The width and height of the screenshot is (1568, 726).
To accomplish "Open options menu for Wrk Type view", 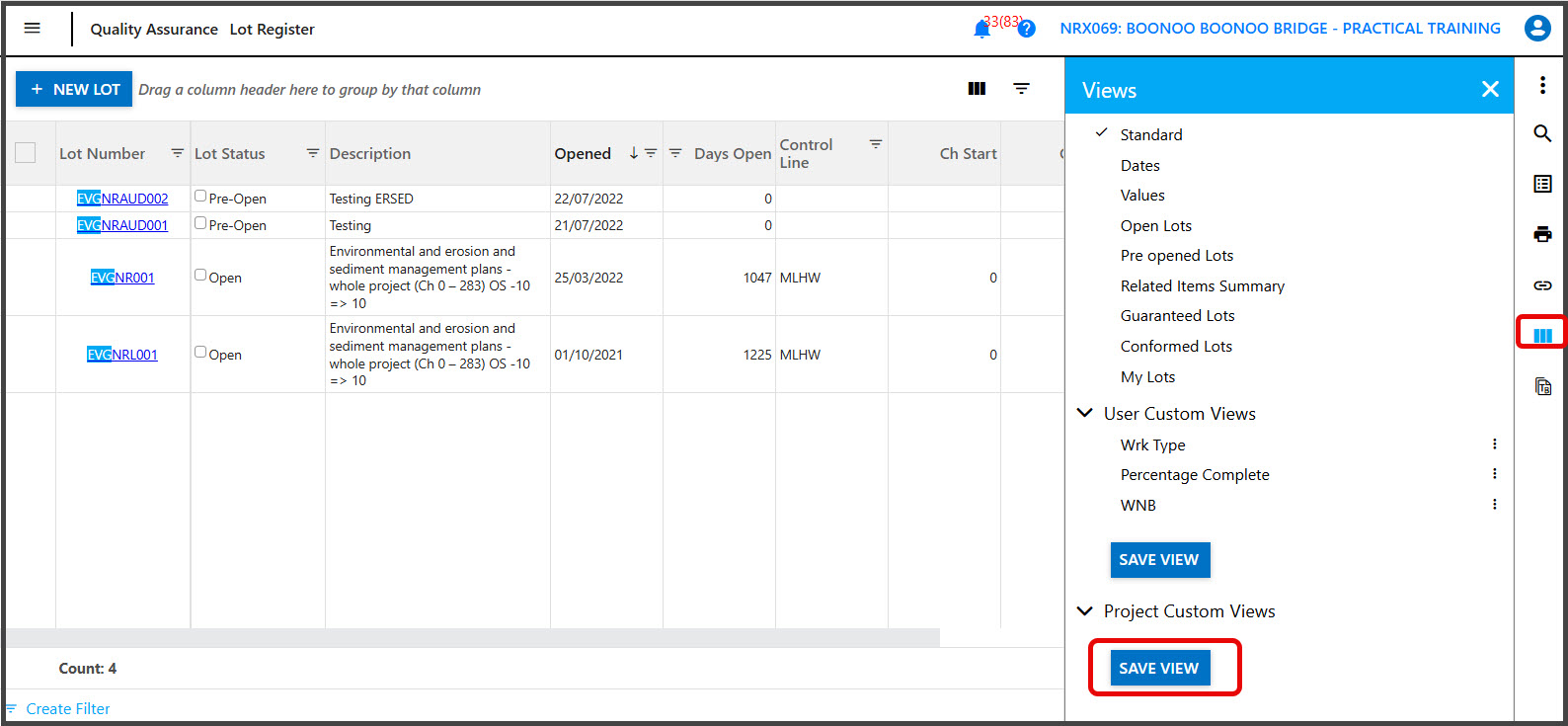I will pos(1494,444).
